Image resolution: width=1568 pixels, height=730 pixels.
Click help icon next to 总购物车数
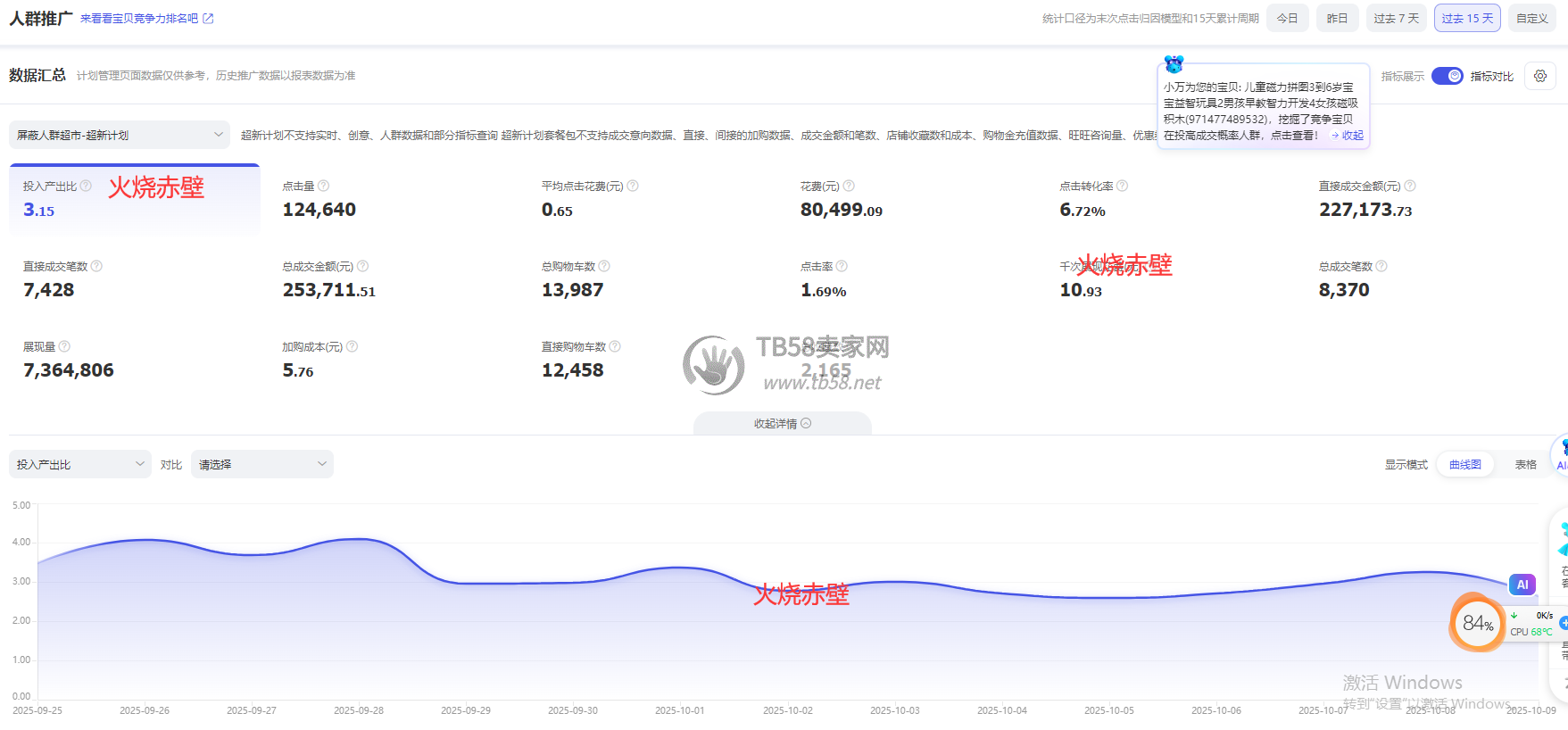pos(604,266)
